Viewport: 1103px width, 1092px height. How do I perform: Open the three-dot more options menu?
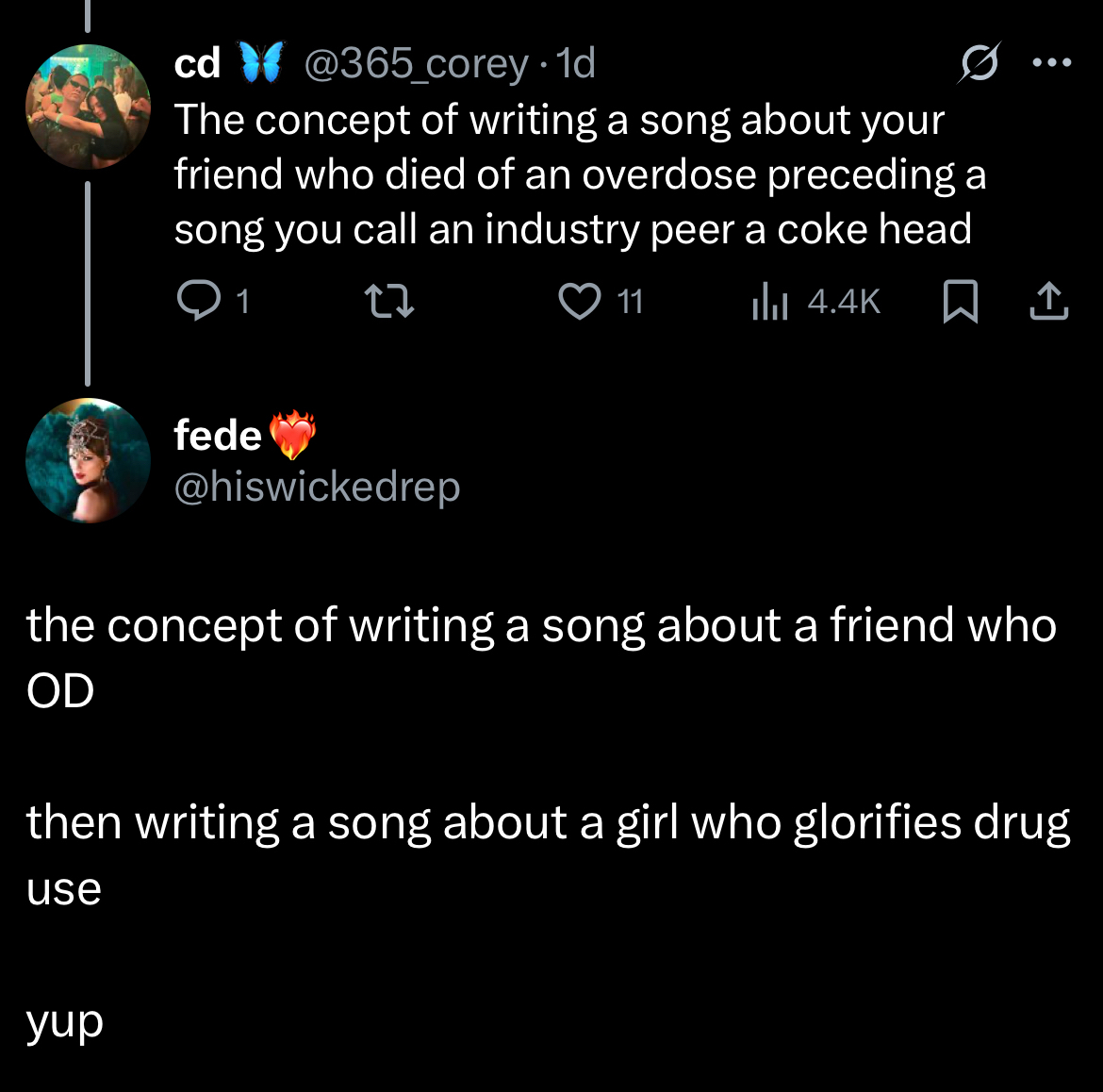pos(1051,64)
